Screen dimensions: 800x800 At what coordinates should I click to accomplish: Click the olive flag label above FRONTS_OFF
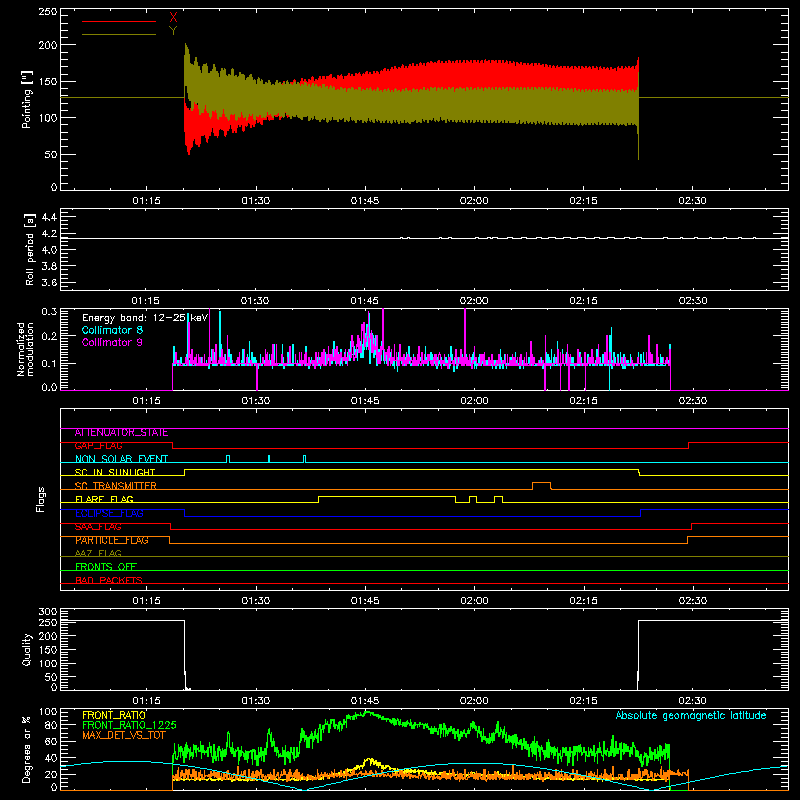click(98, 553)
